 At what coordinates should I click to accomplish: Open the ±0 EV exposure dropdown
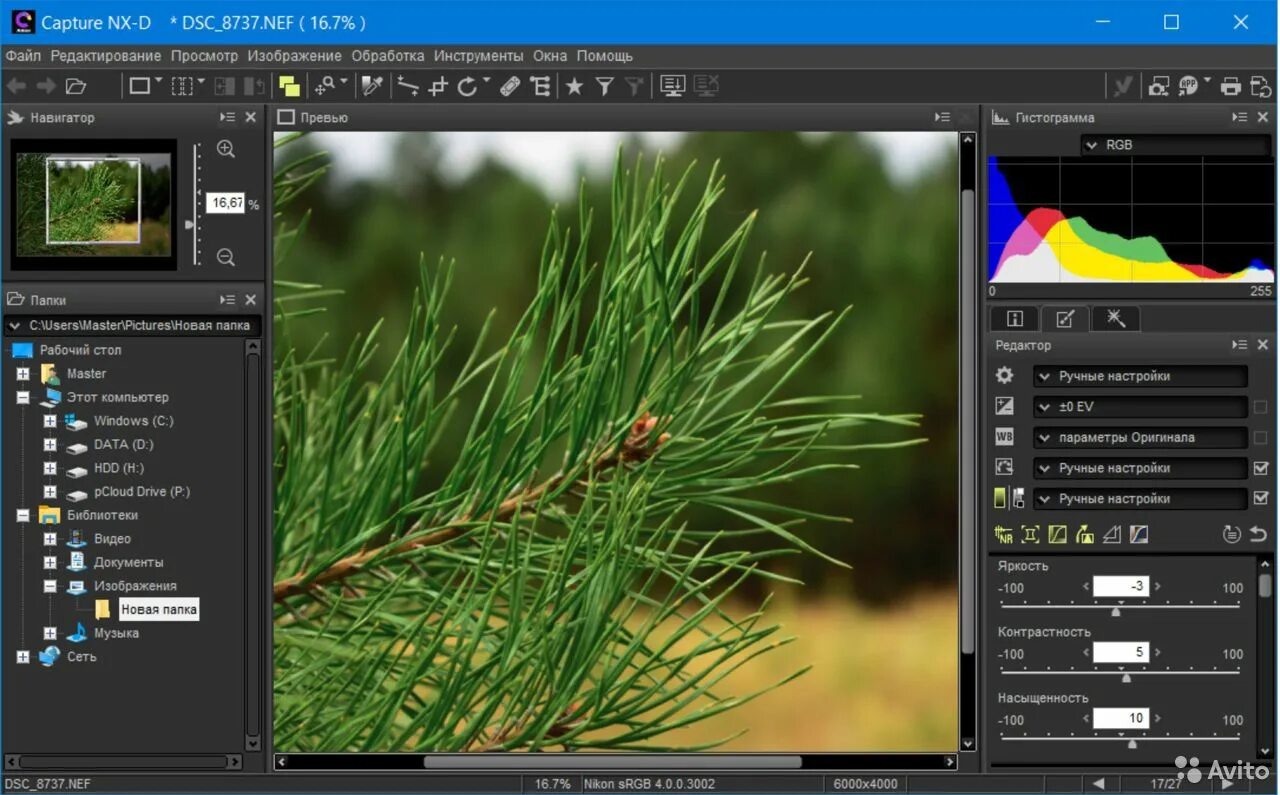pyautogui.click(x=1140, y=407)
